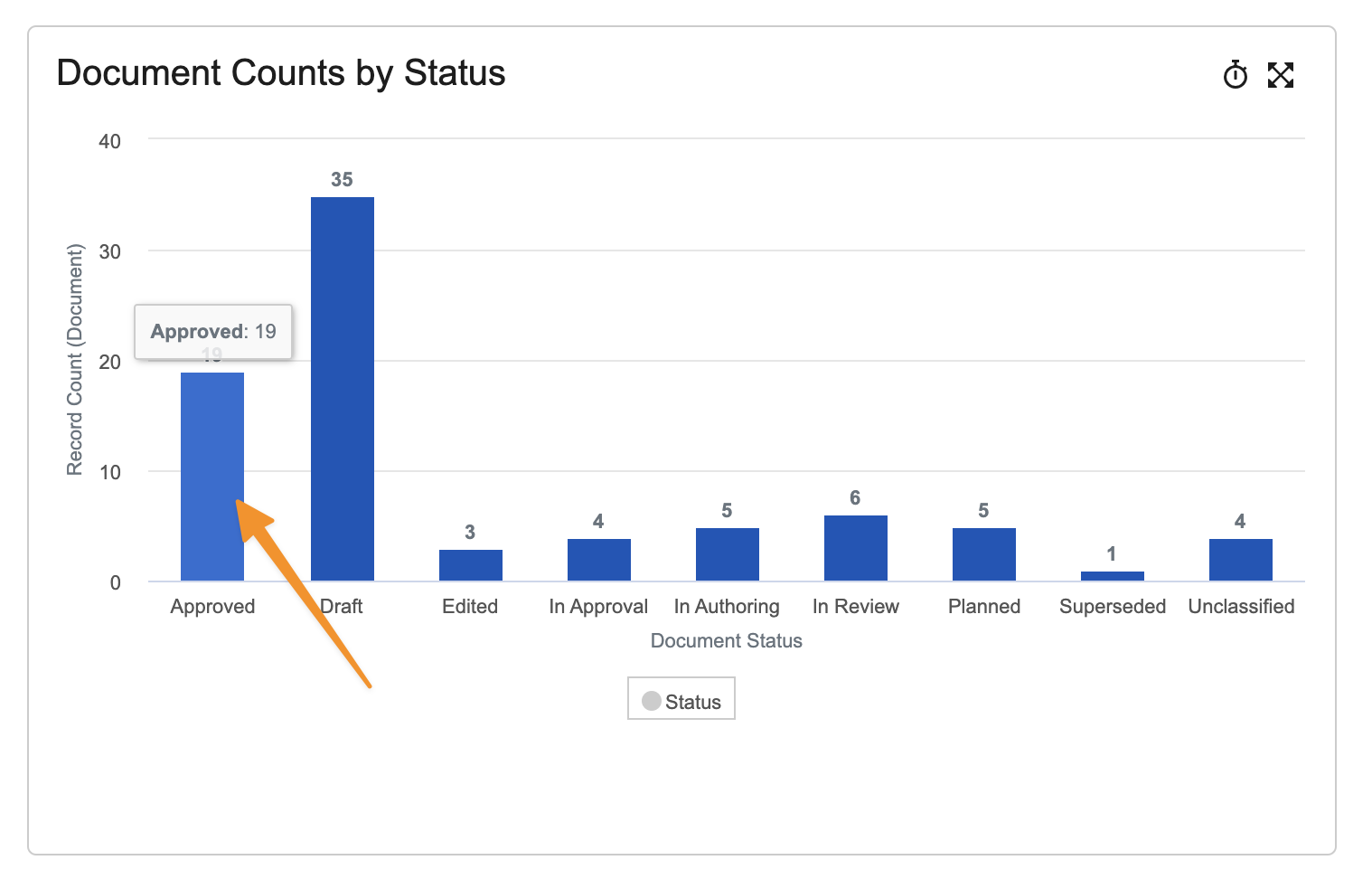Image resolution: width=1372 pixels, height=879 pixels.
Task: Click the Document Counts by Status title
Action: [x=280, y=73]
